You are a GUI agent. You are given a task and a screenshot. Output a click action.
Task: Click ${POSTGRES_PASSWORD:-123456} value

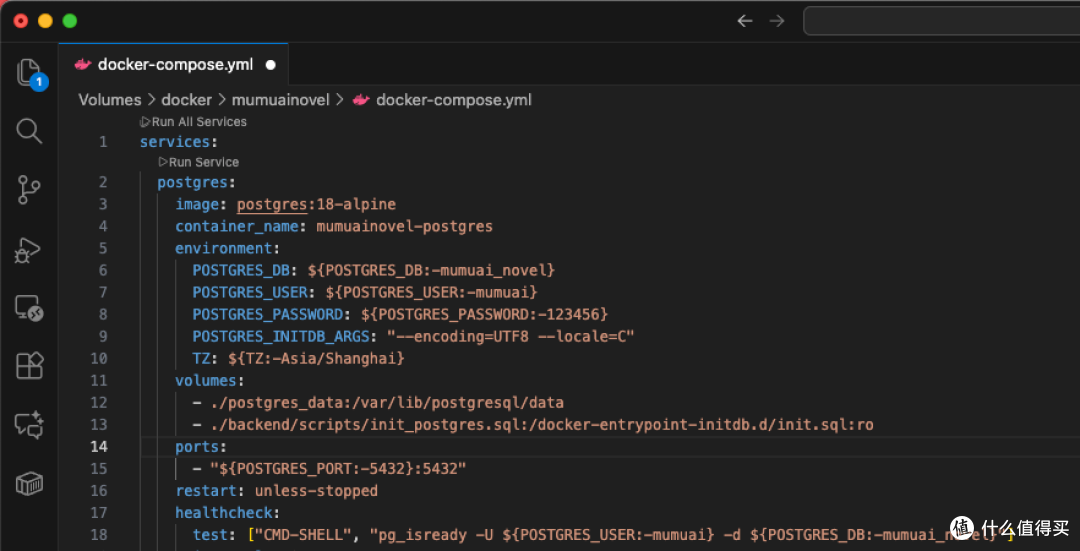point(484,314)
